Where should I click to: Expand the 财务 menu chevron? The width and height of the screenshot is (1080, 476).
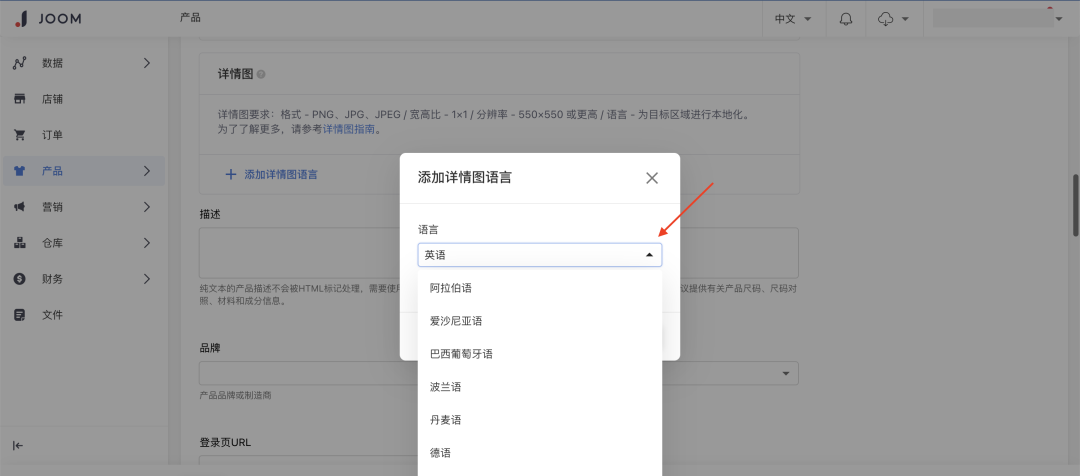146,279
